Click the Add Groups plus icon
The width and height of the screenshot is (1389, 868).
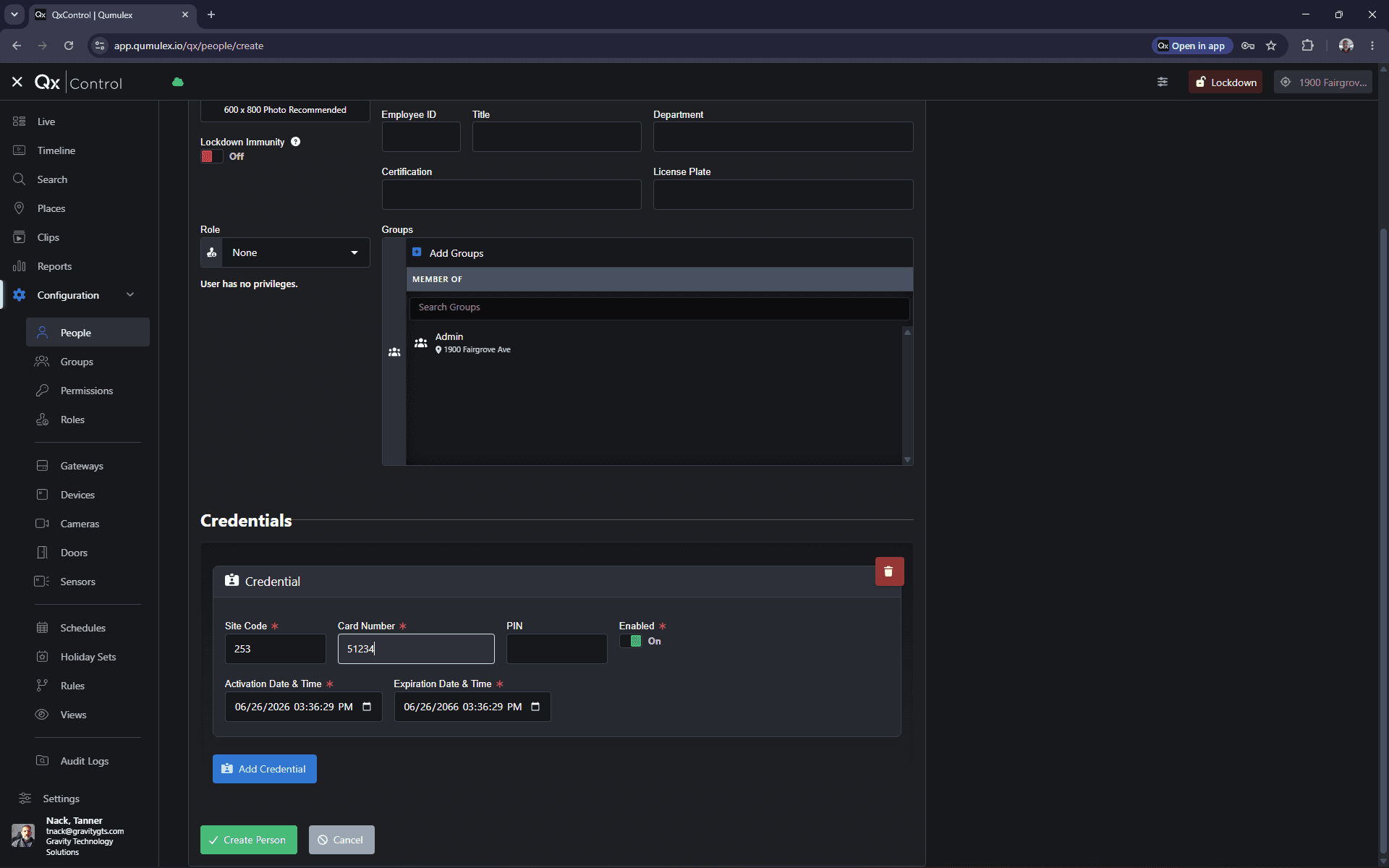tap(417, 252)
